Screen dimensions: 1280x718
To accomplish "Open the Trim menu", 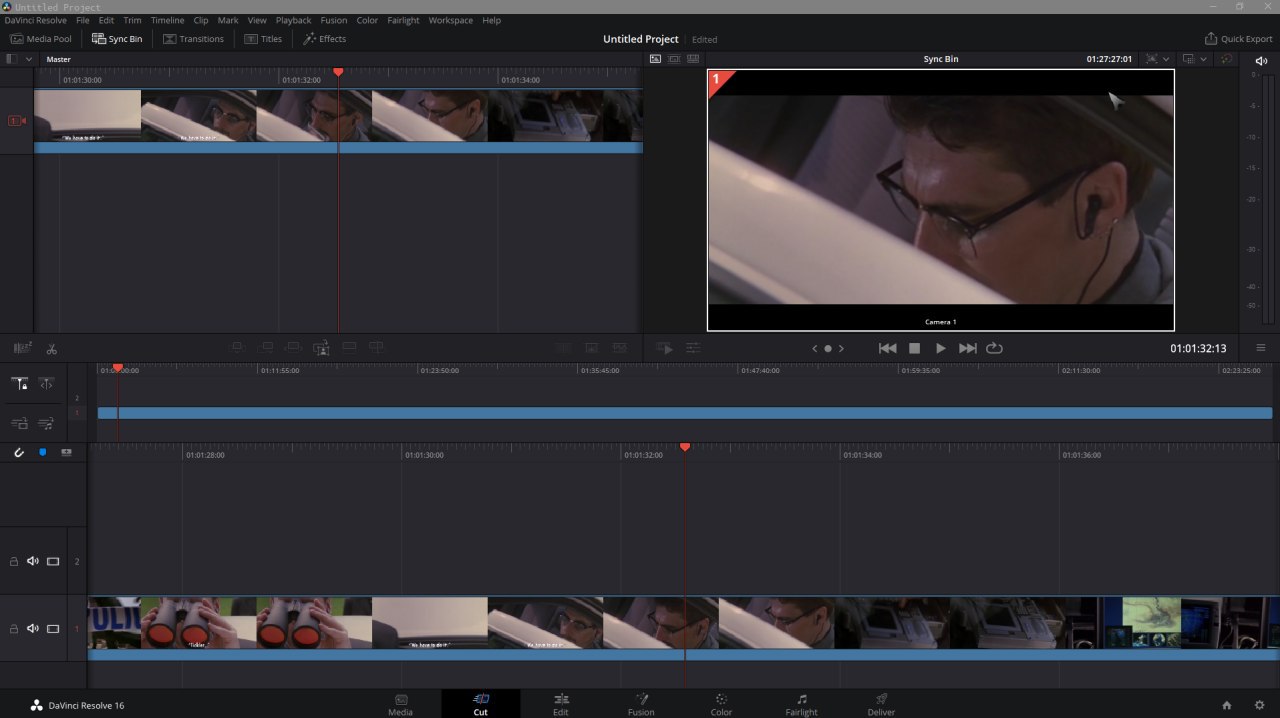I will (132, 20).
